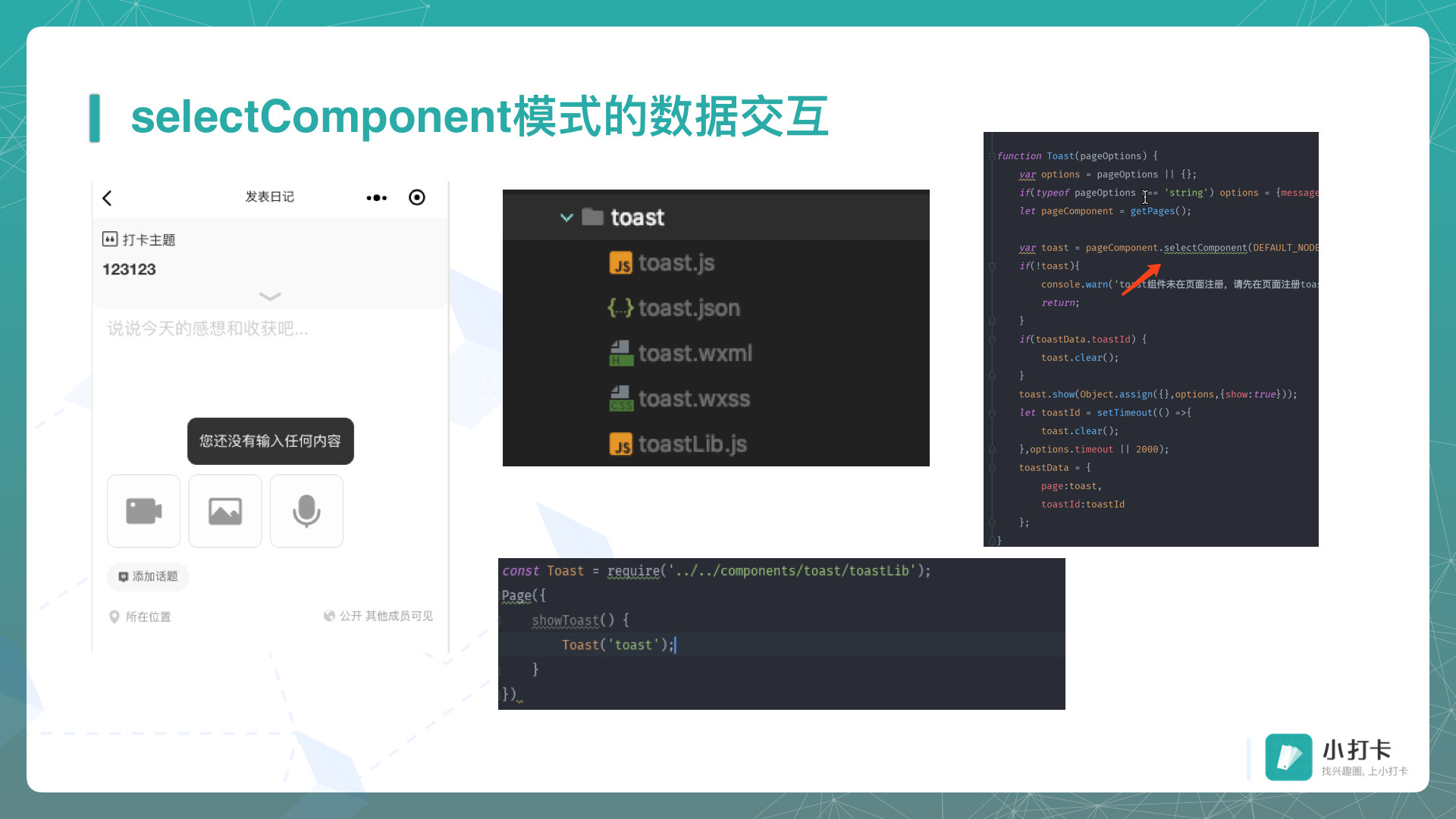Image resolution: width=1456 pixels, height=819 pixels.
Task: Click options.timeout || 2000 in code
Action: click(x=1094, y=450)
